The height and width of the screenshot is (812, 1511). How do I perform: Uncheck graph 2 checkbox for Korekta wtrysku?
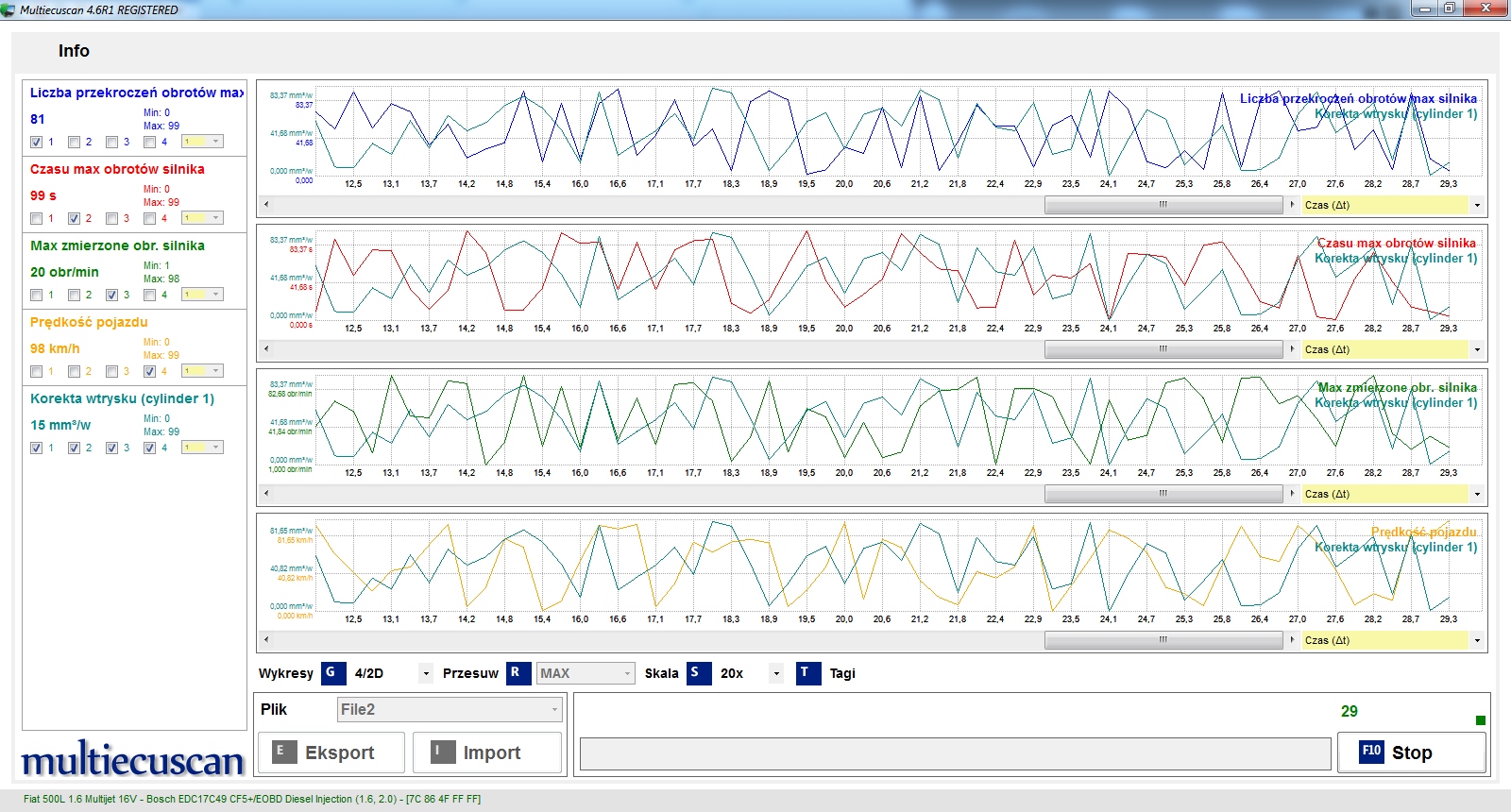[x=75, y=448]
